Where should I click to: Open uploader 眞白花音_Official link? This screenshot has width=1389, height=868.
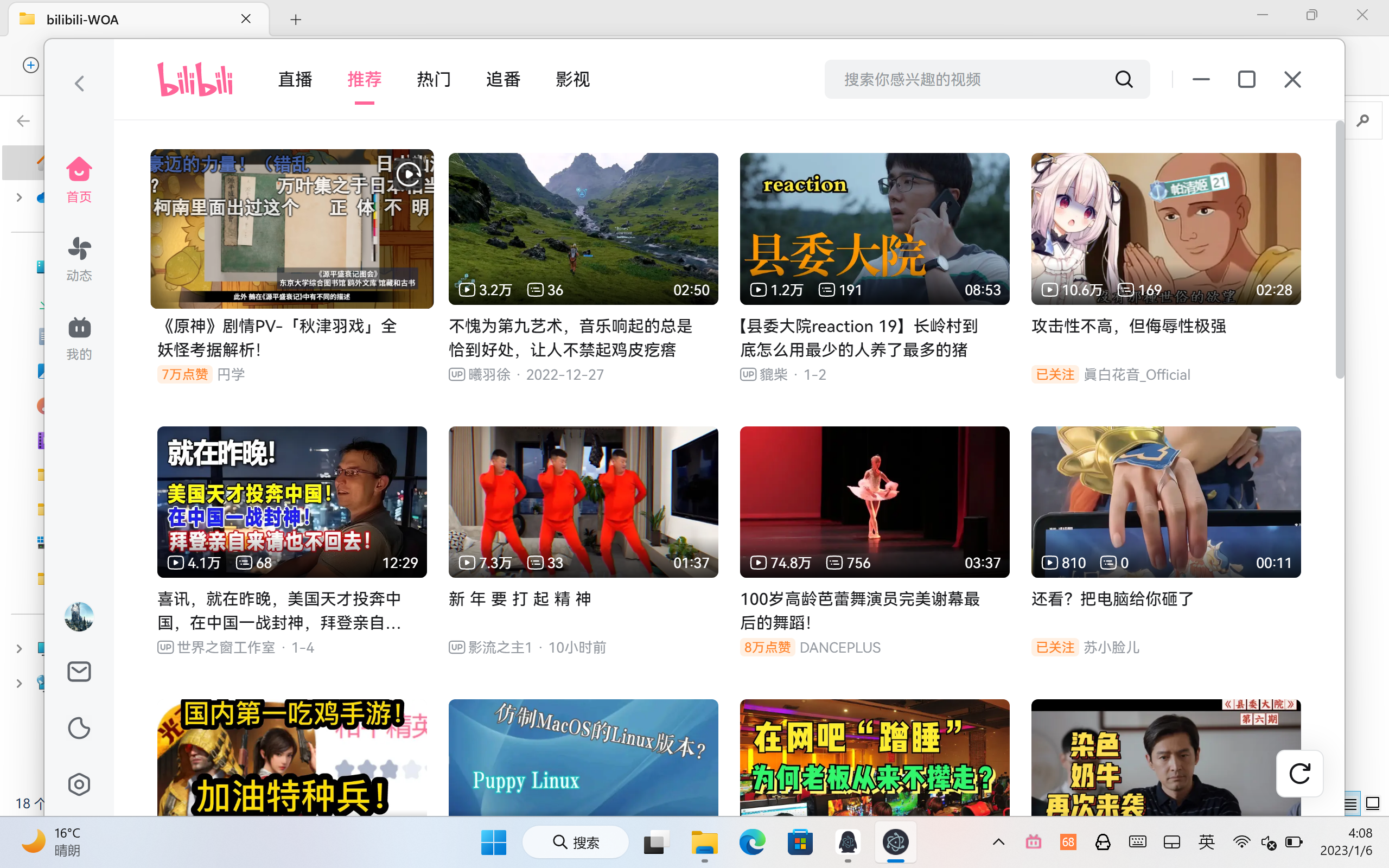(x=1137, y=374)
